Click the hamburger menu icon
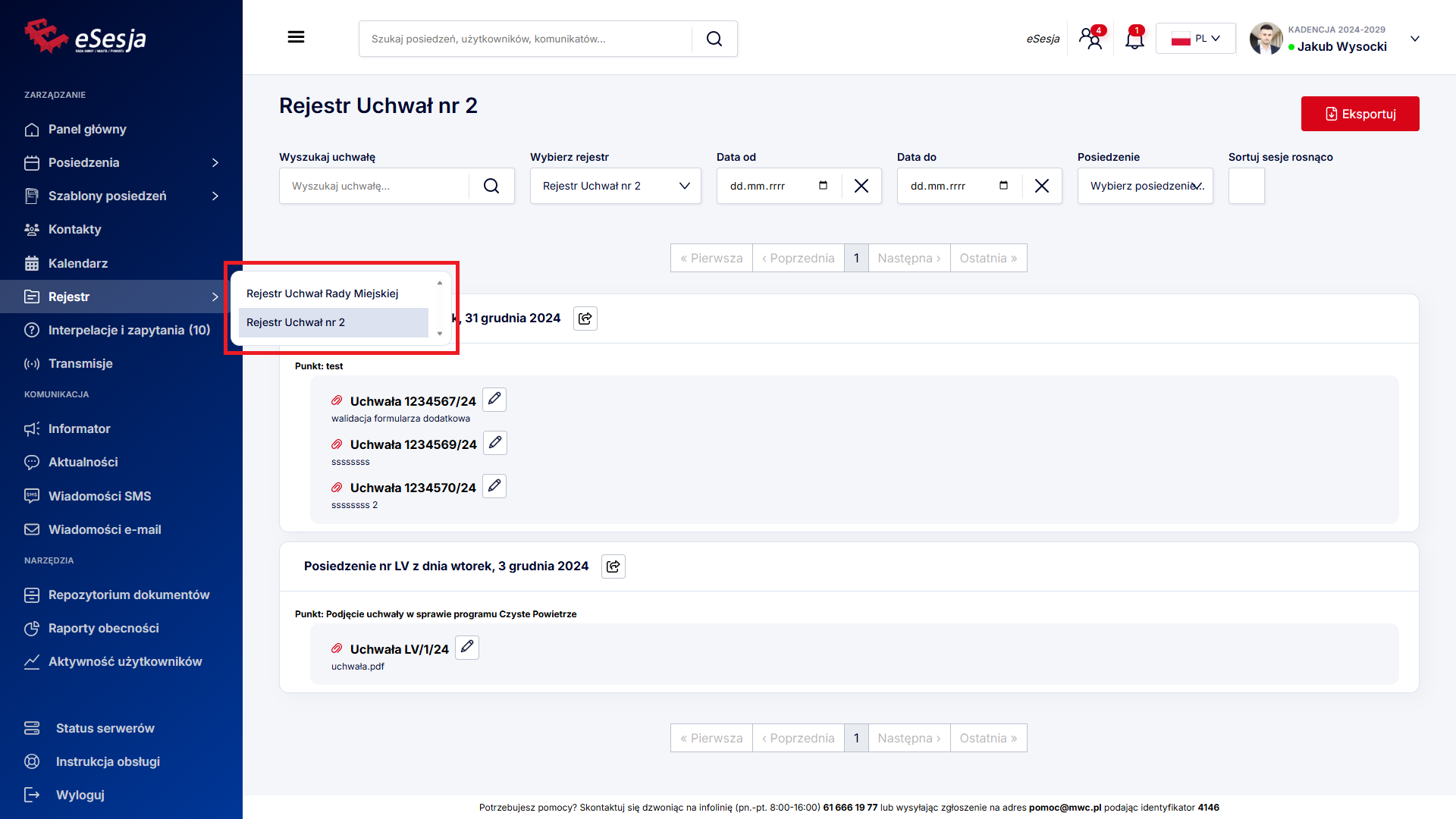Viewport: 1456px width, 819px height. coord(296,37)
